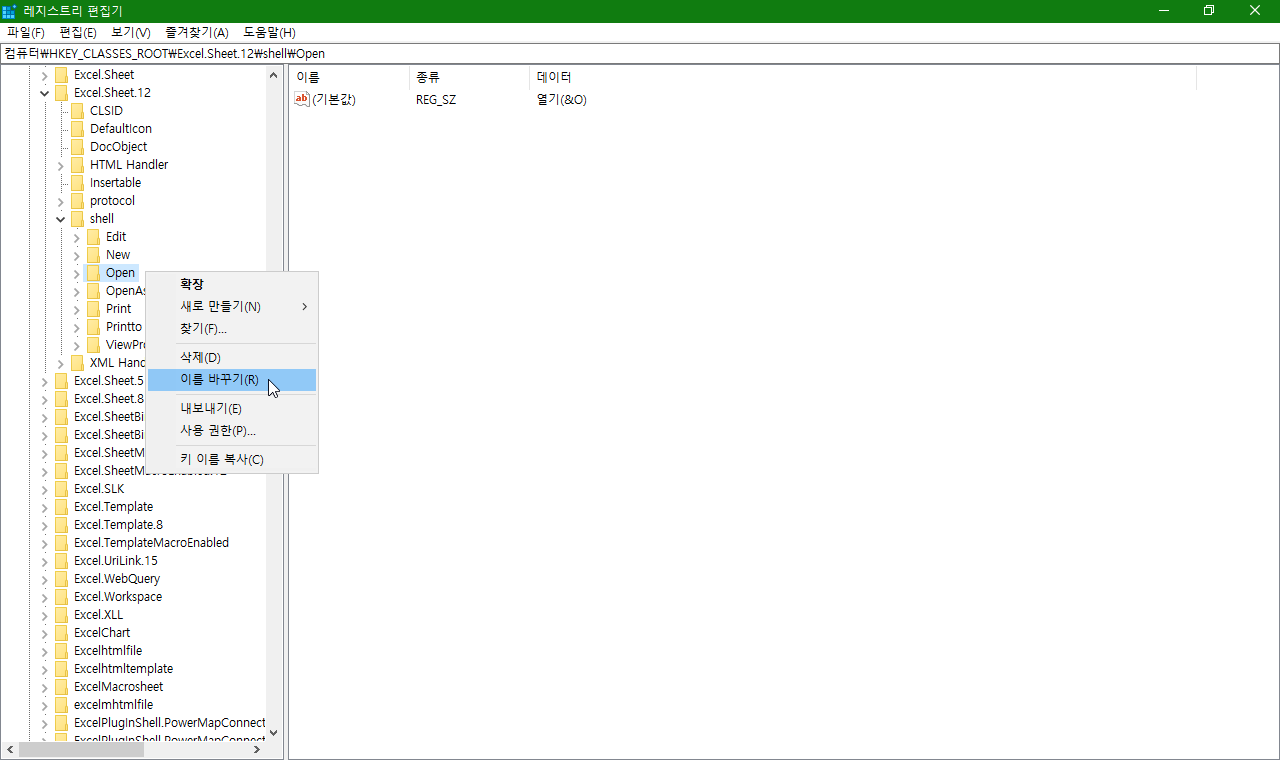Collapse the shell key
The width and height of the screenshot is (1280, 760).
point(60,219)
